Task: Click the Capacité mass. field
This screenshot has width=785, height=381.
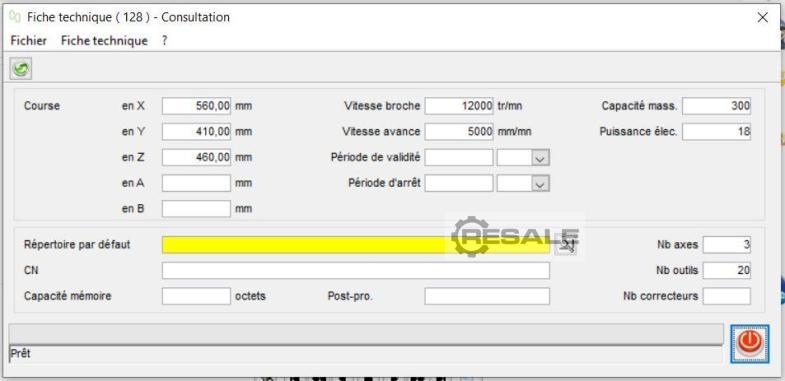Action: [x=716, y=106]
